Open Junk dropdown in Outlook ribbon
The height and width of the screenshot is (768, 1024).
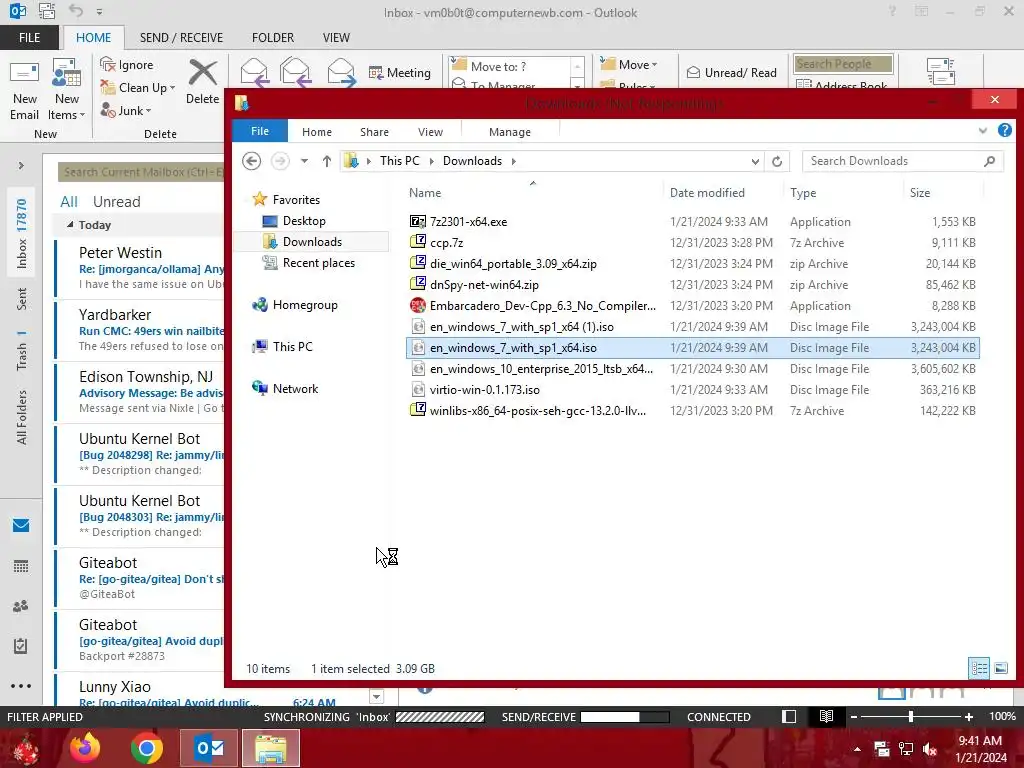(x=126, y=110)
